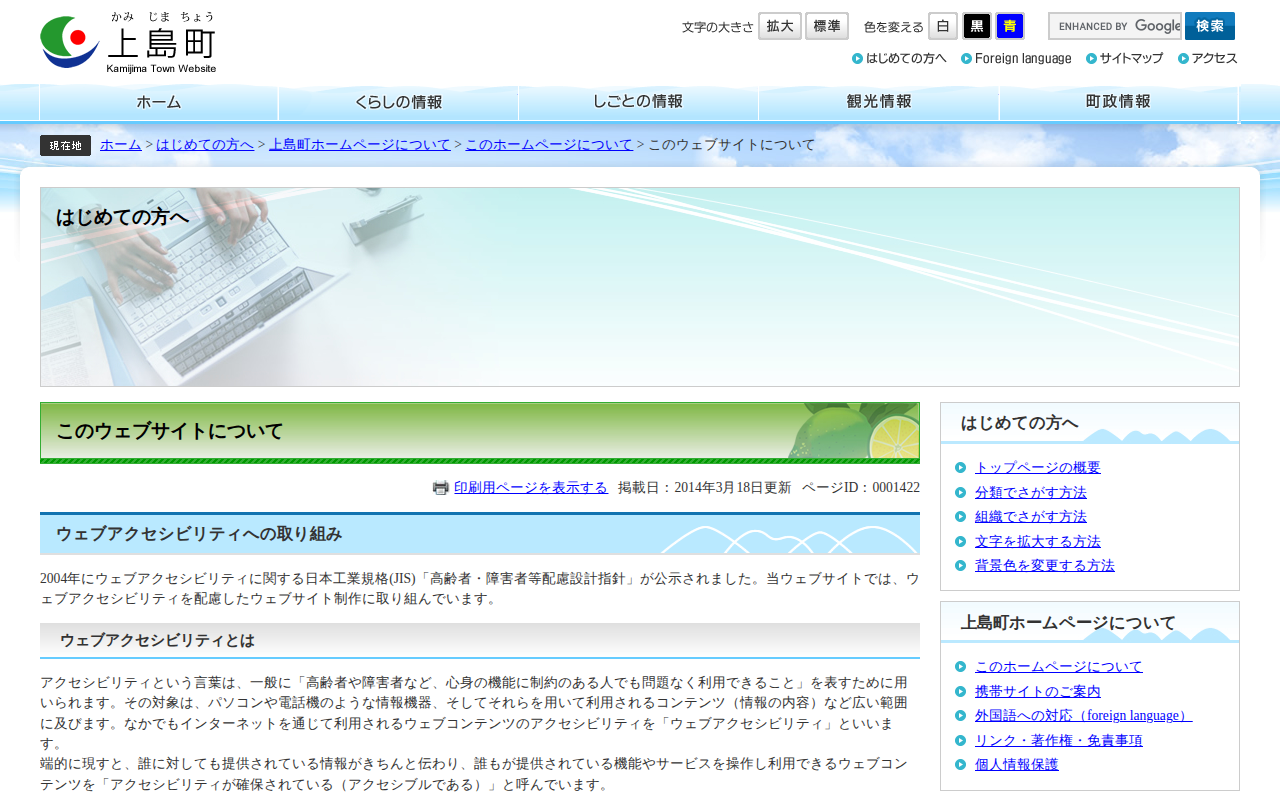Click the ページID：0001422 text
1280x800 pixels.
click(861, 488)
